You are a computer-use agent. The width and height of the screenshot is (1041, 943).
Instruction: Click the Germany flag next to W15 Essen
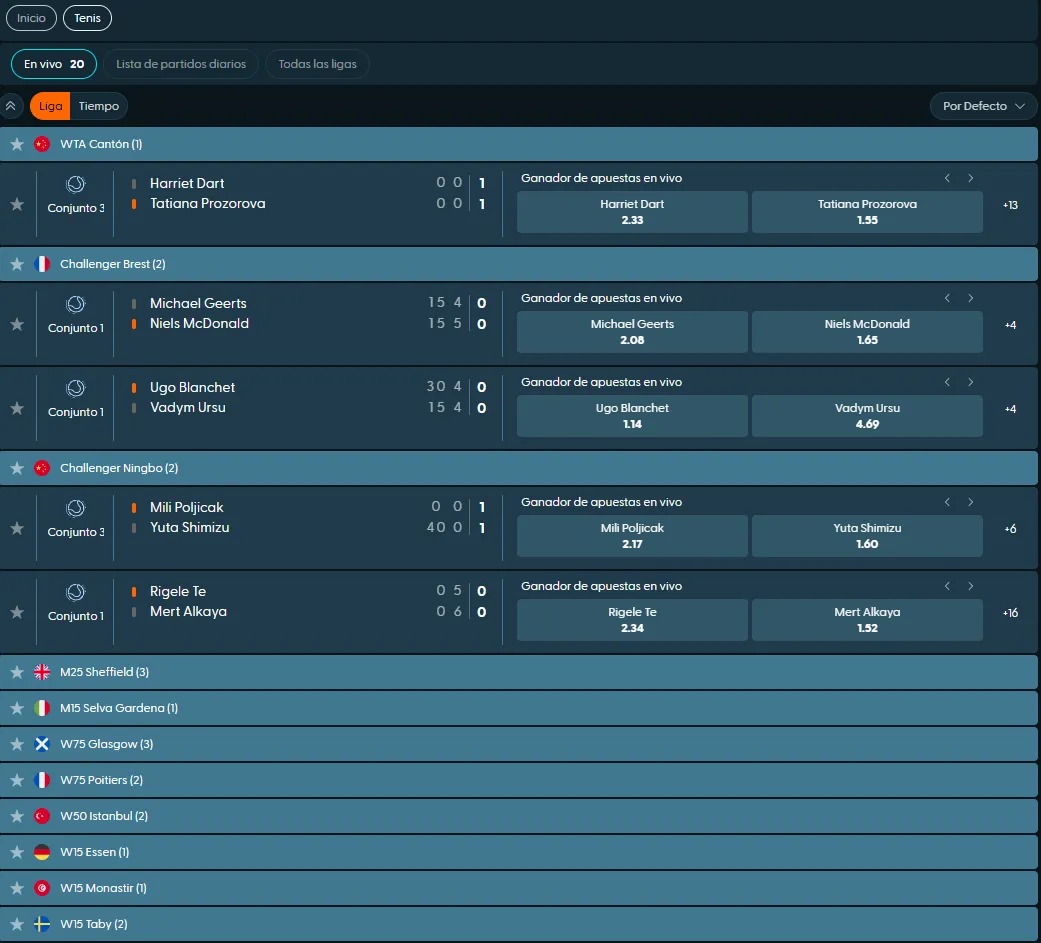tap(42, 852)
